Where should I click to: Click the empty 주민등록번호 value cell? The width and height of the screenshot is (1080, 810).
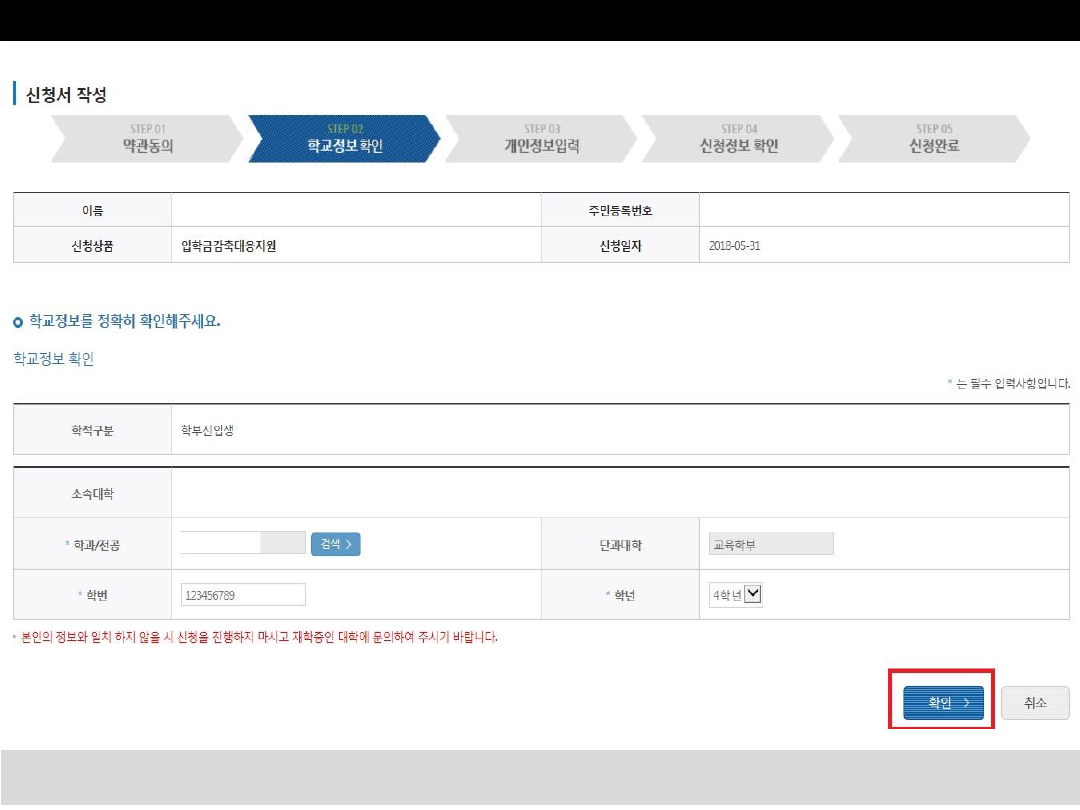(883, 211)
